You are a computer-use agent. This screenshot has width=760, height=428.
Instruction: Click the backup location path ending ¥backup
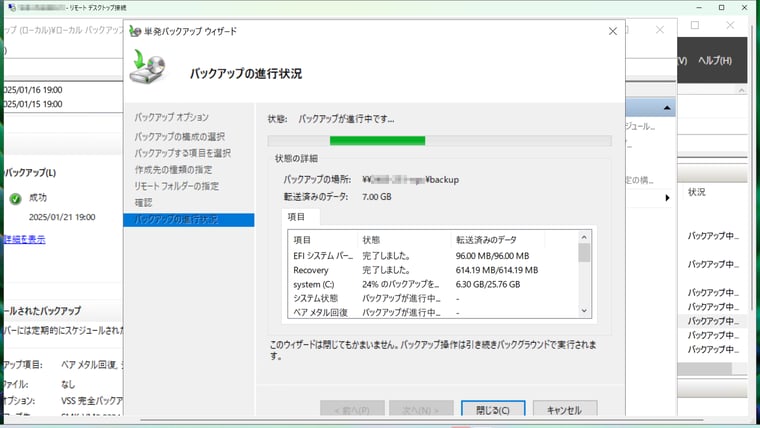[411, 179]
